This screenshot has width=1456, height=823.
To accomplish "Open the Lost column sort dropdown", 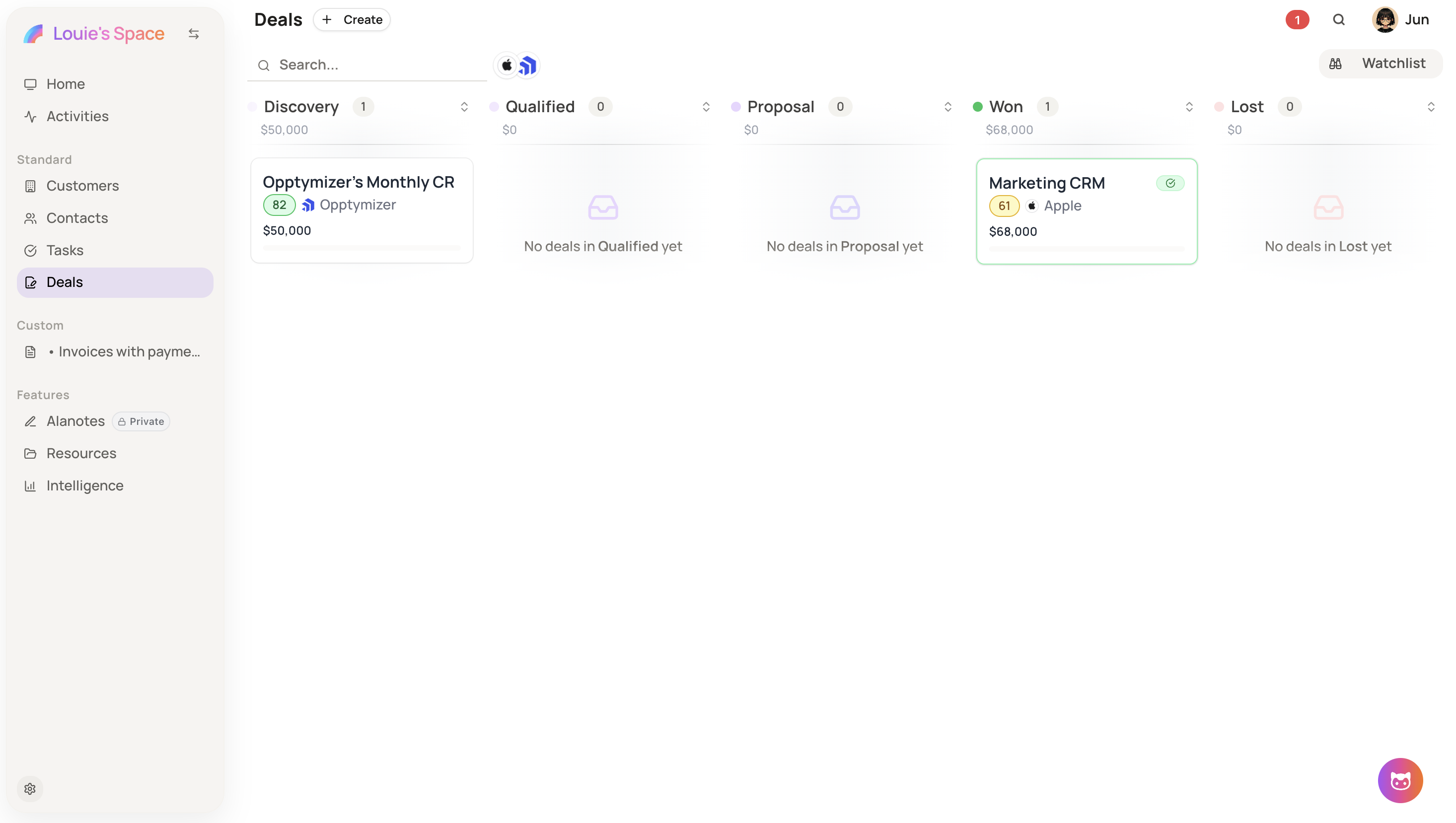I will pos(1431,106).
